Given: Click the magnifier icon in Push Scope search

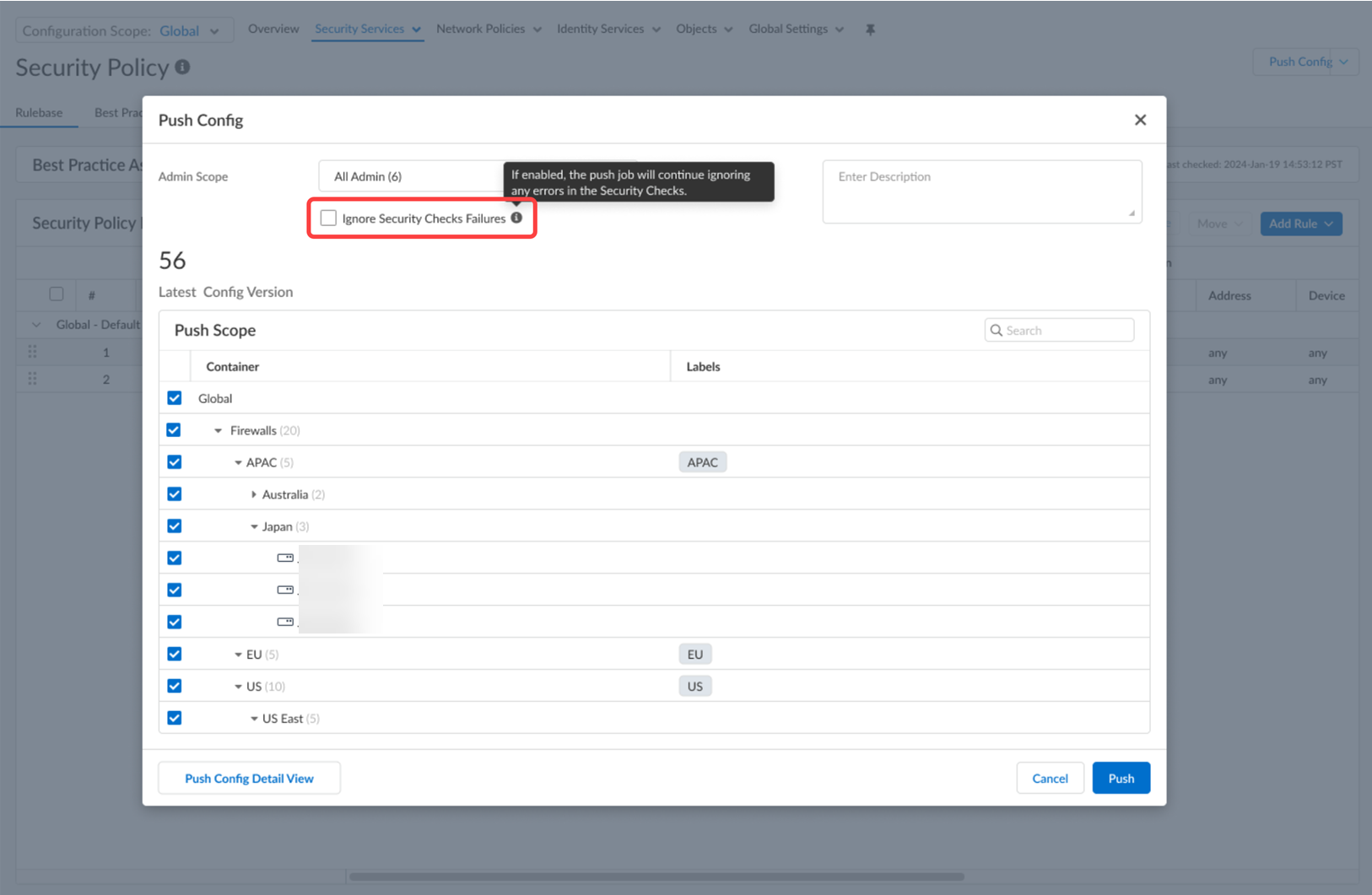Looking at the screenshot, I should (997, 331).
